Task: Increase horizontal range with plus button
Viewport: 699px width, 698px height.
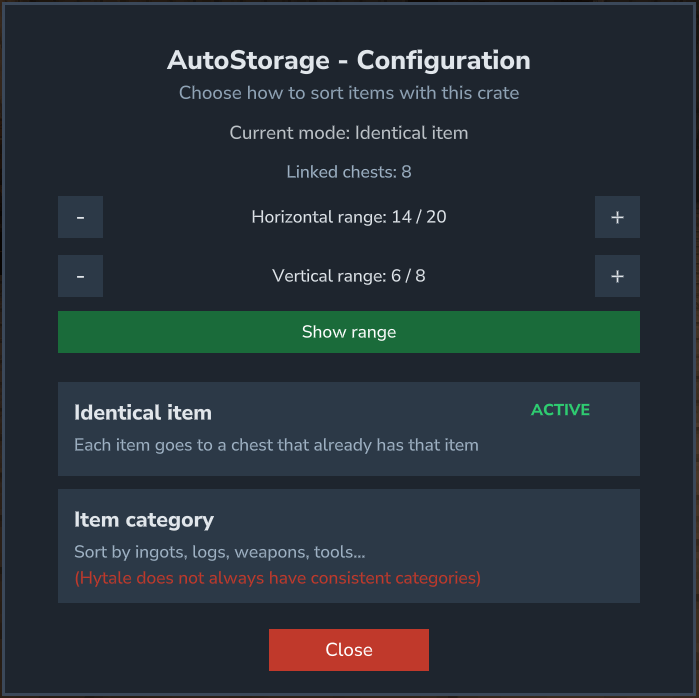Action: [x=617, y=217]
